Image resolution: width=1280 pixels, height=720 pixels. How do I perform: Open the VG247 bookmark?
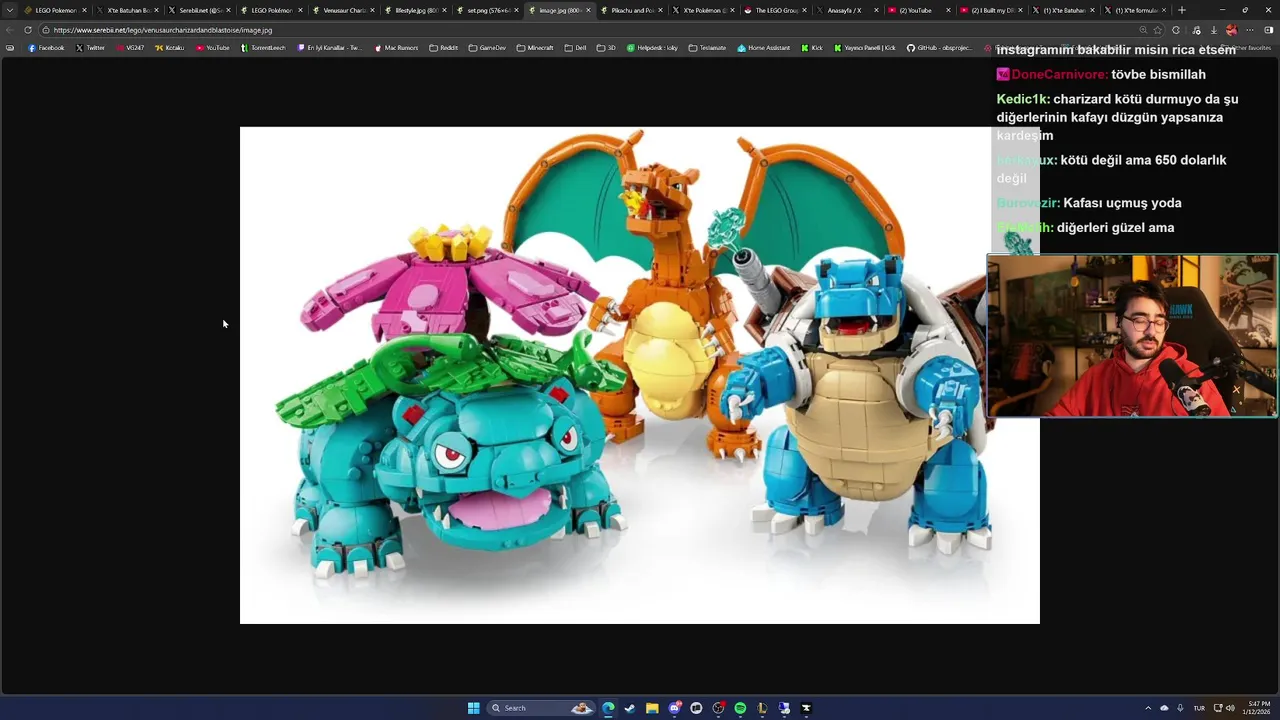(130, 48)
